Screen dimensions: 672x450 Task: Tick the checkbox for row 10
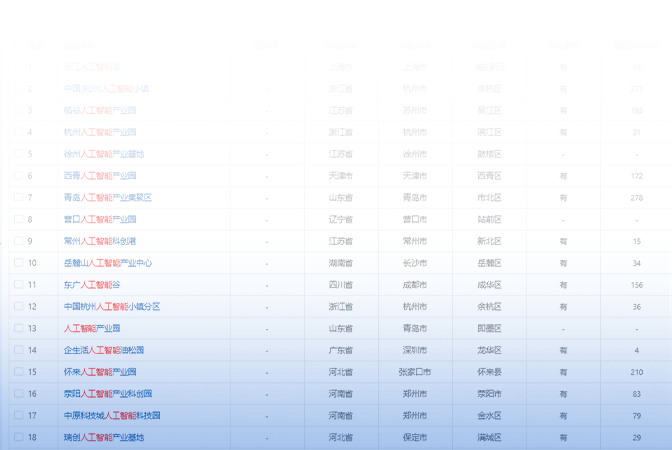[x=18, y=263]
